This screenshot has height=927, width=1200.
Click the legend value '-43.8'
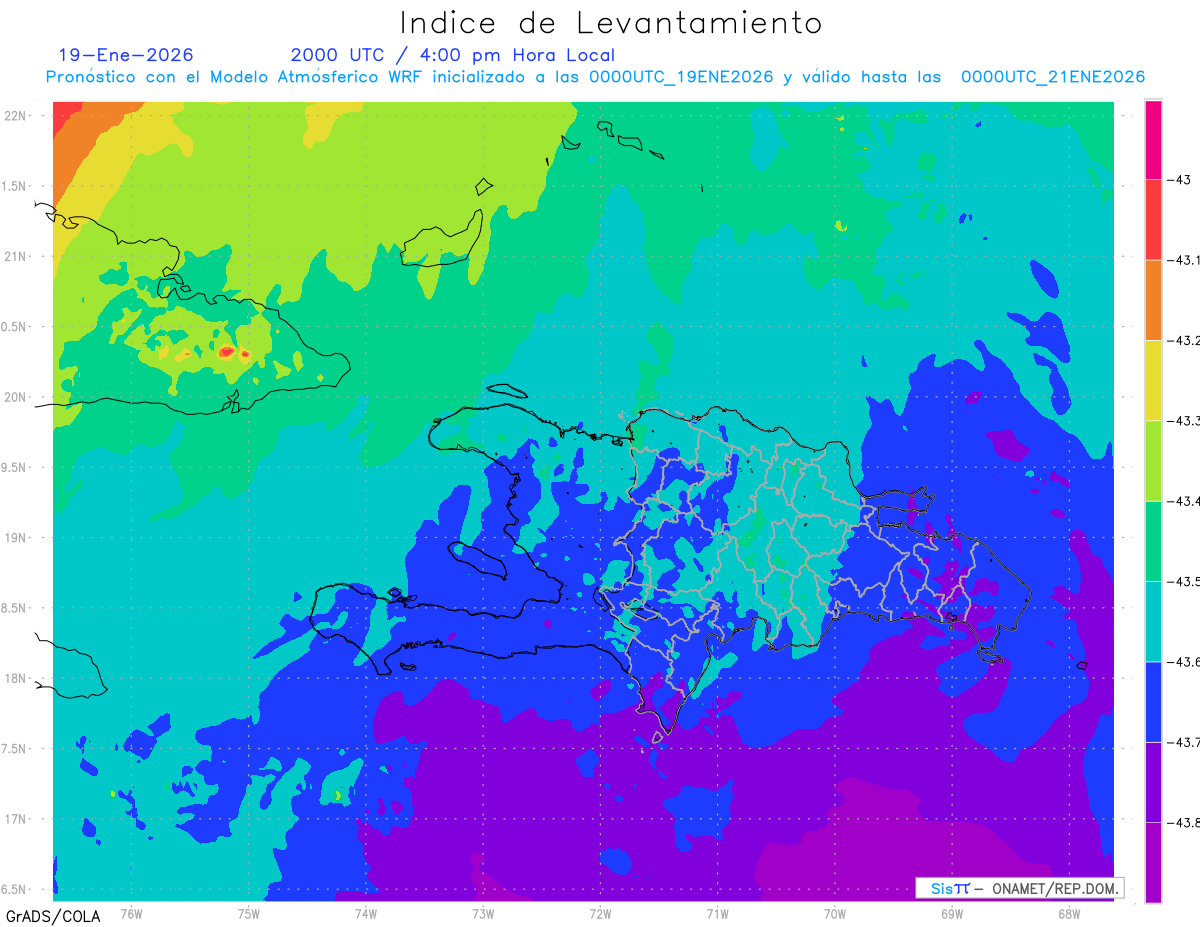point(1184,822)
